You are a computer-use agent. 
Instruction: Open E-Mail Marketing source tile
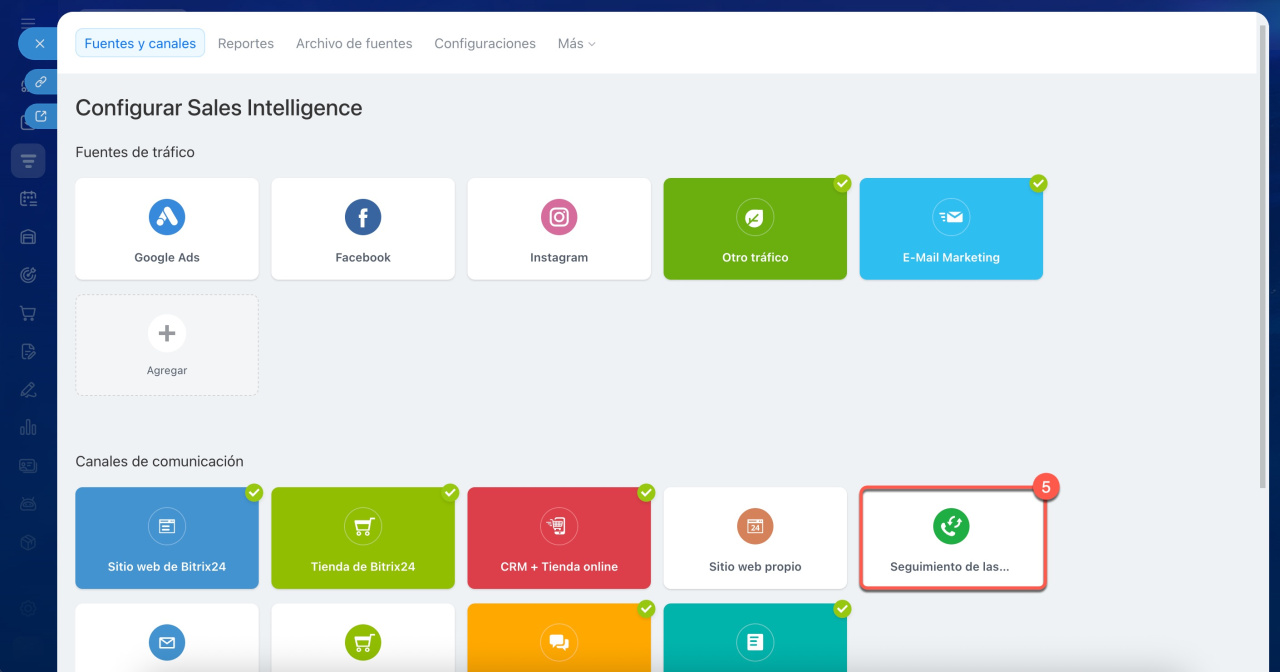951,229
